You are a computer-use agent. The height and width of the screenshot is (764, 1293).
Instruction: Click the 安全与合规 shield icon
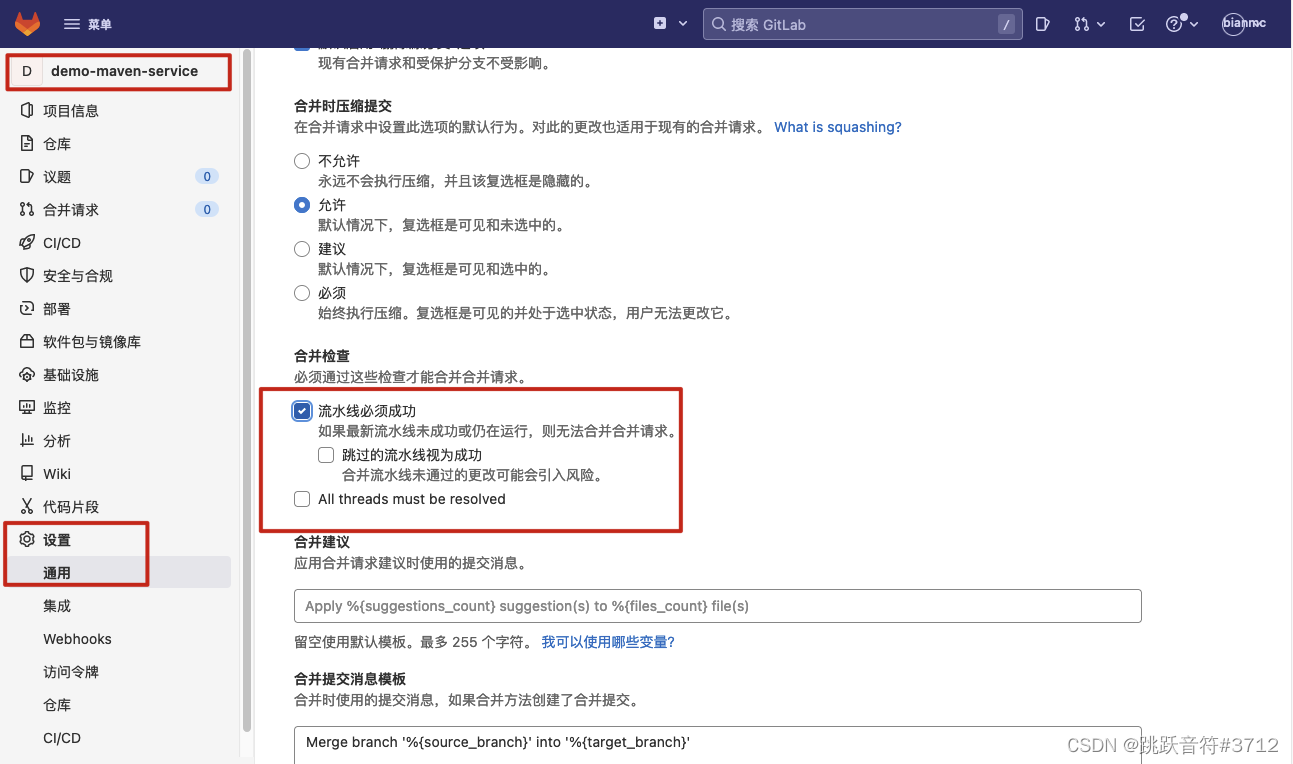pos(27,275)
